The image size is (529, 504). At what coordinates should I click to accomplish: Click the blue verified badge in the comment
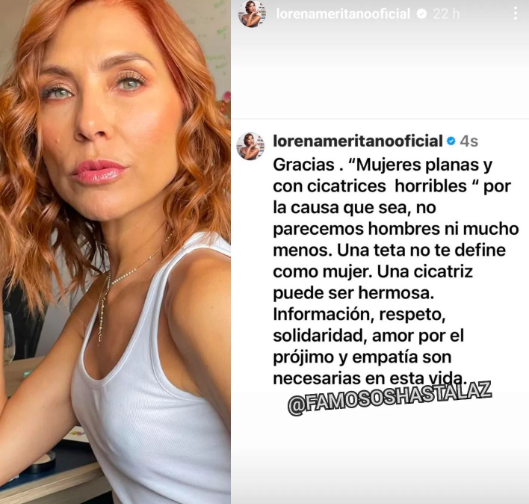coord(451,141)
